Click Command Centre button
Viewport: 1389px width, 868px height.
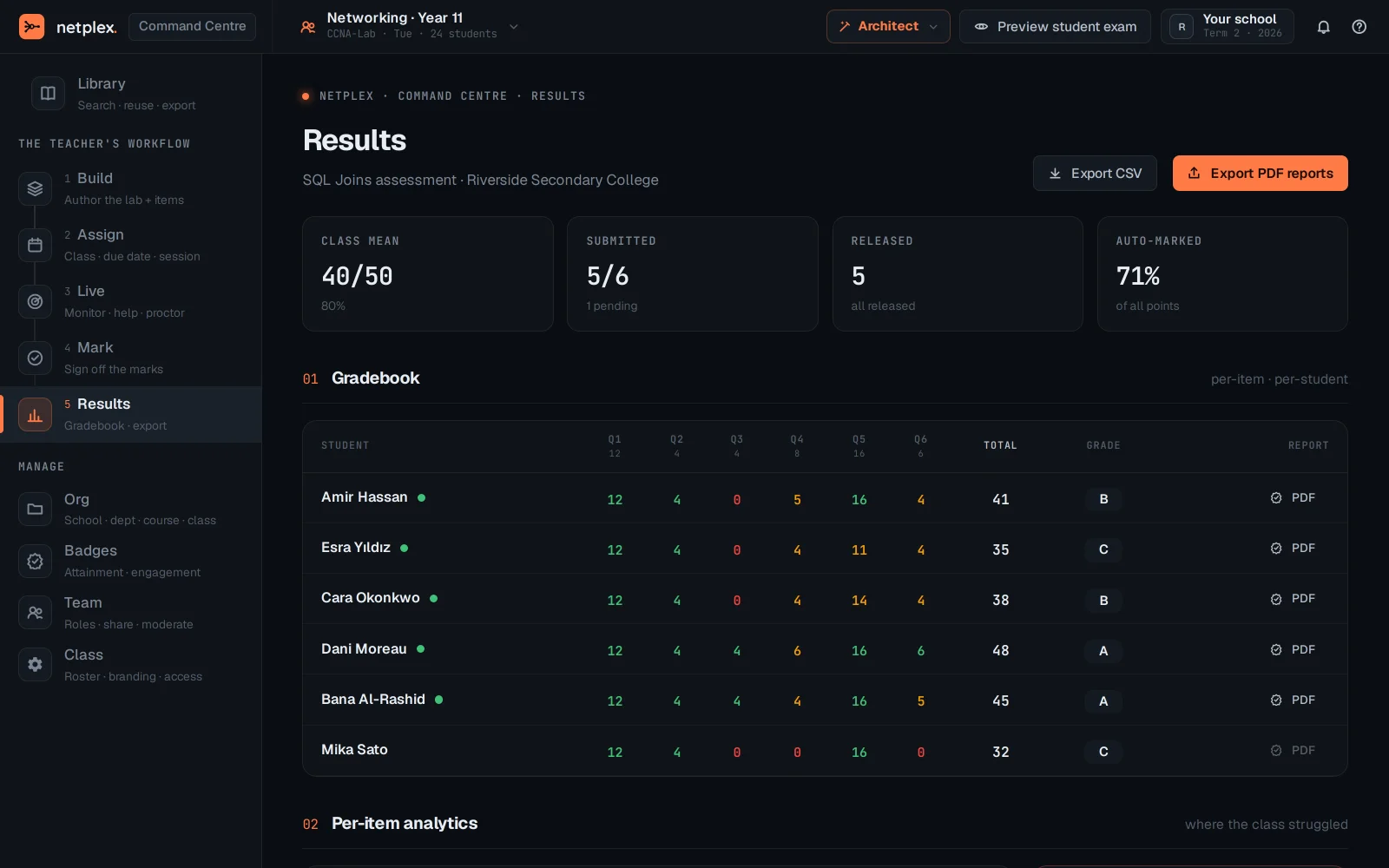pos(192,27)
